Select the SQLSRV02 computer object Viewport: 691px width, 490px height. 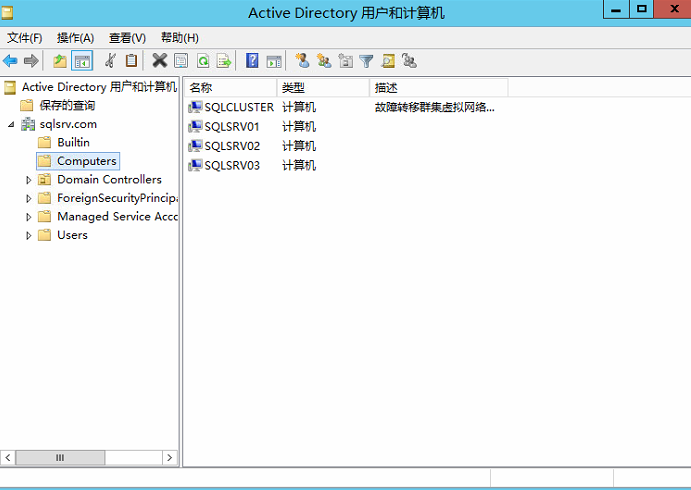coord(232,146)
